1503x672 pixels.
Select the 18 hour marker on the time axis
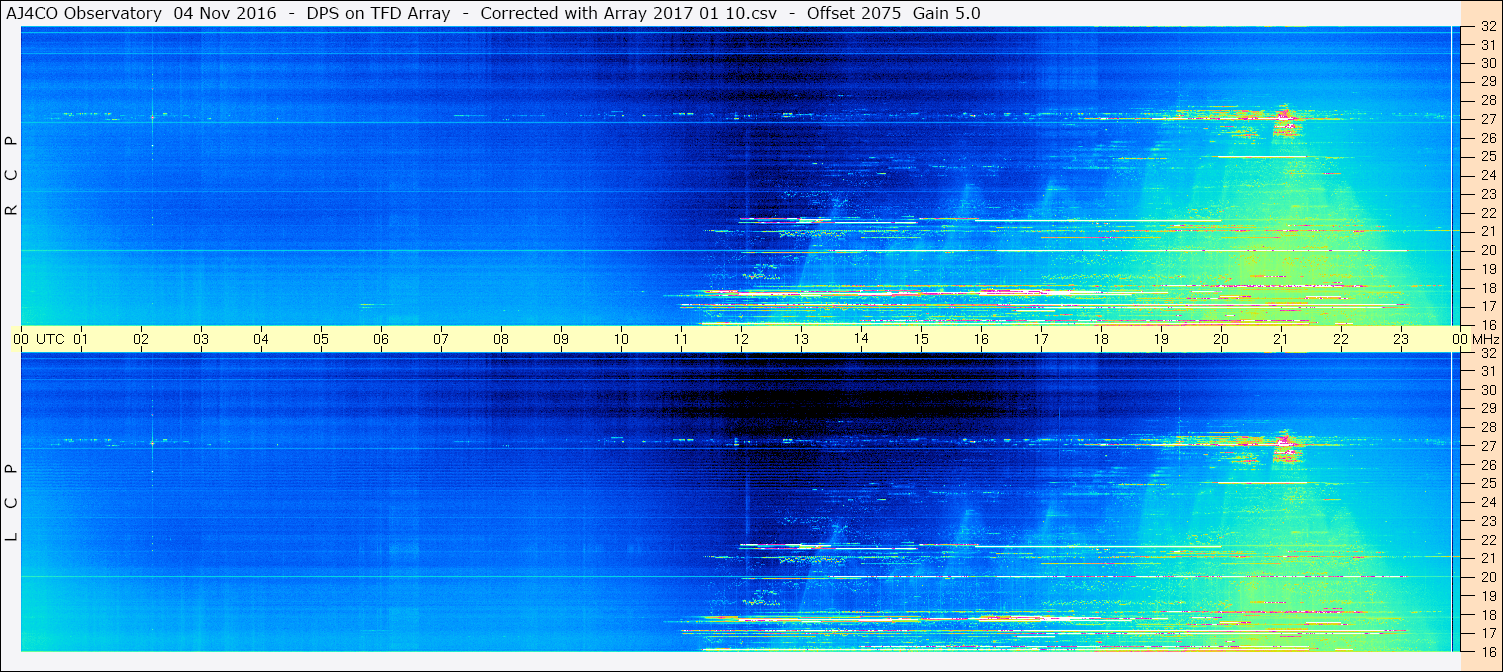coord(1101,339)
